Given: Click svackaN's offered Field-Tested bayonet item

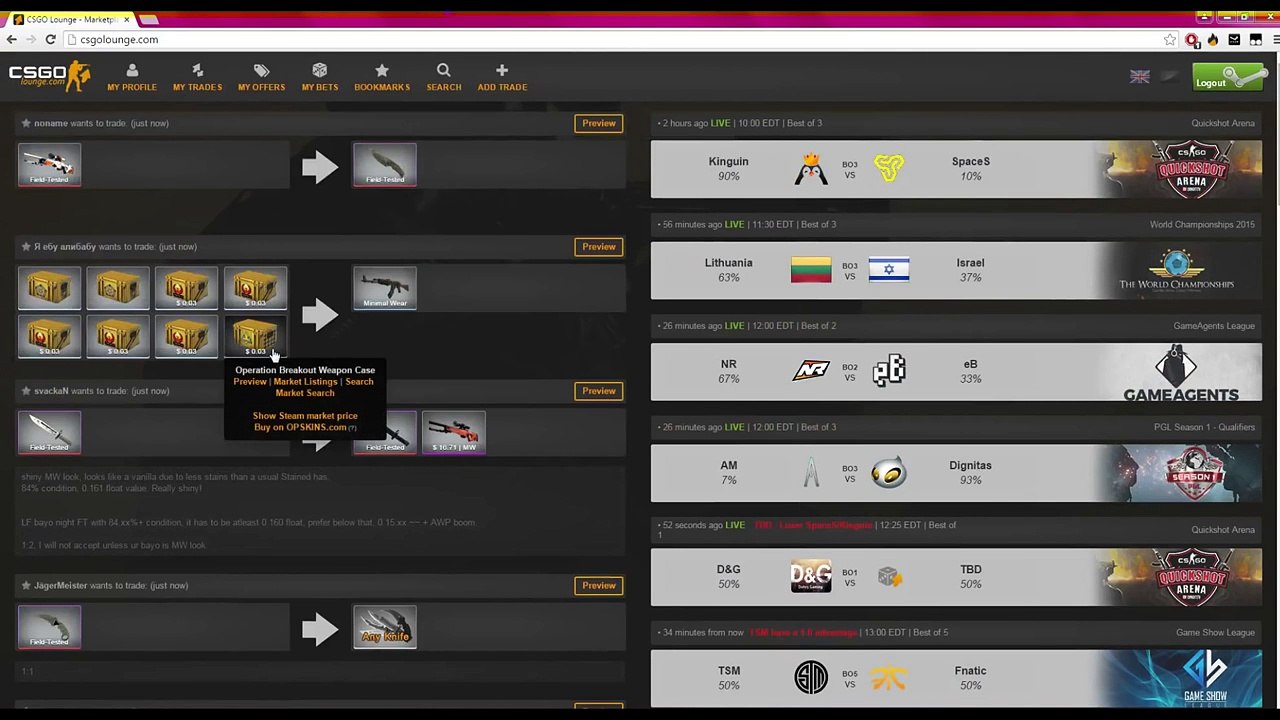Looking at the screenshot, I should point(49,432).
